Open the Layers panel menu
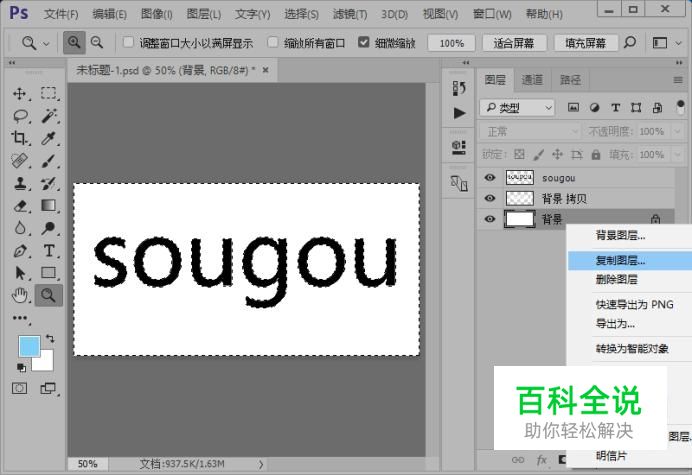 [x=678, y=80]
